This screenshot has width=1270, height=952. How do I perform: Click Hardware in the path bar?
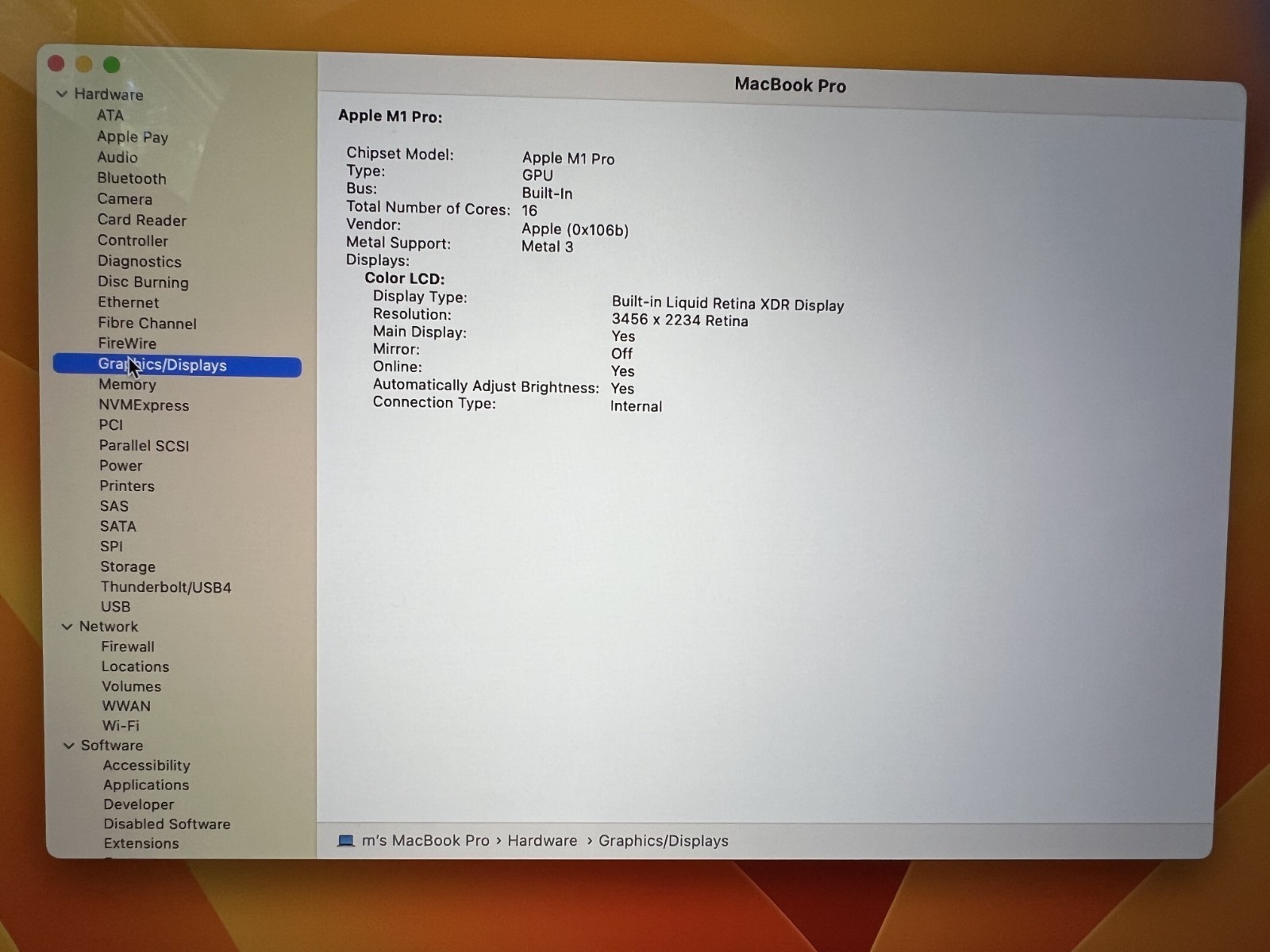542,841
